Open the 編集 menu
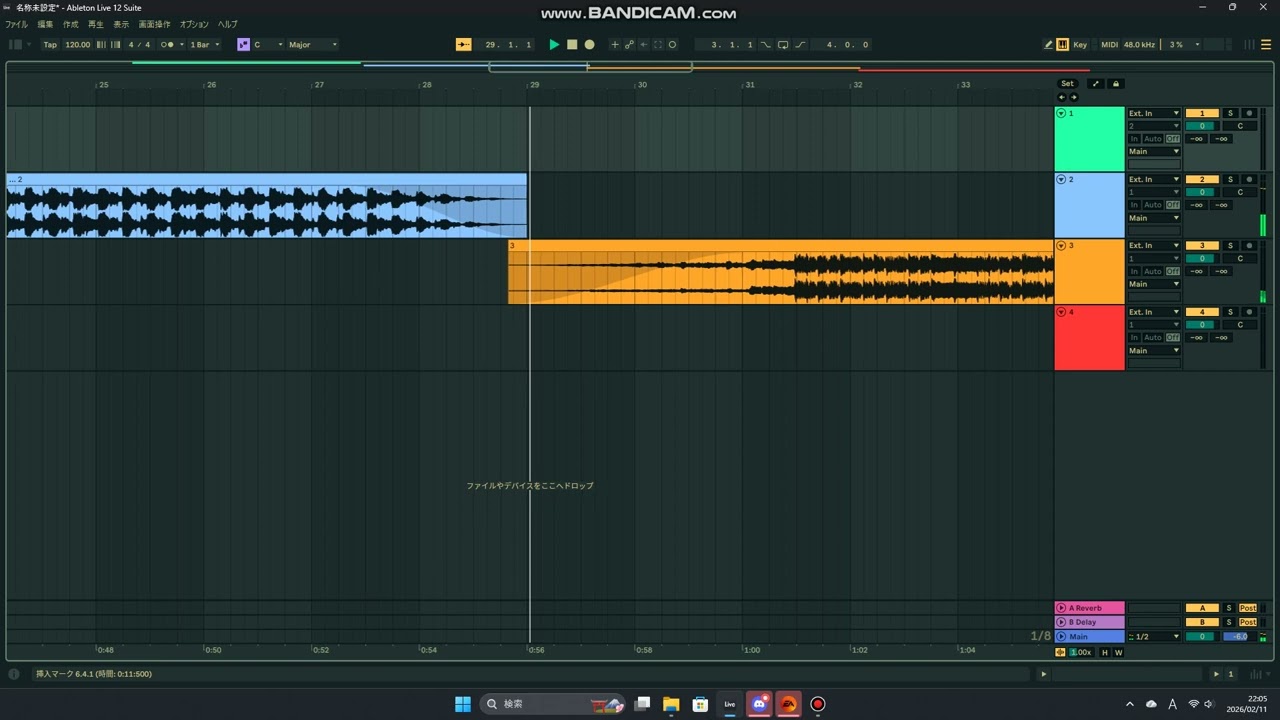Screen dimensions: 1280x720 45,24
